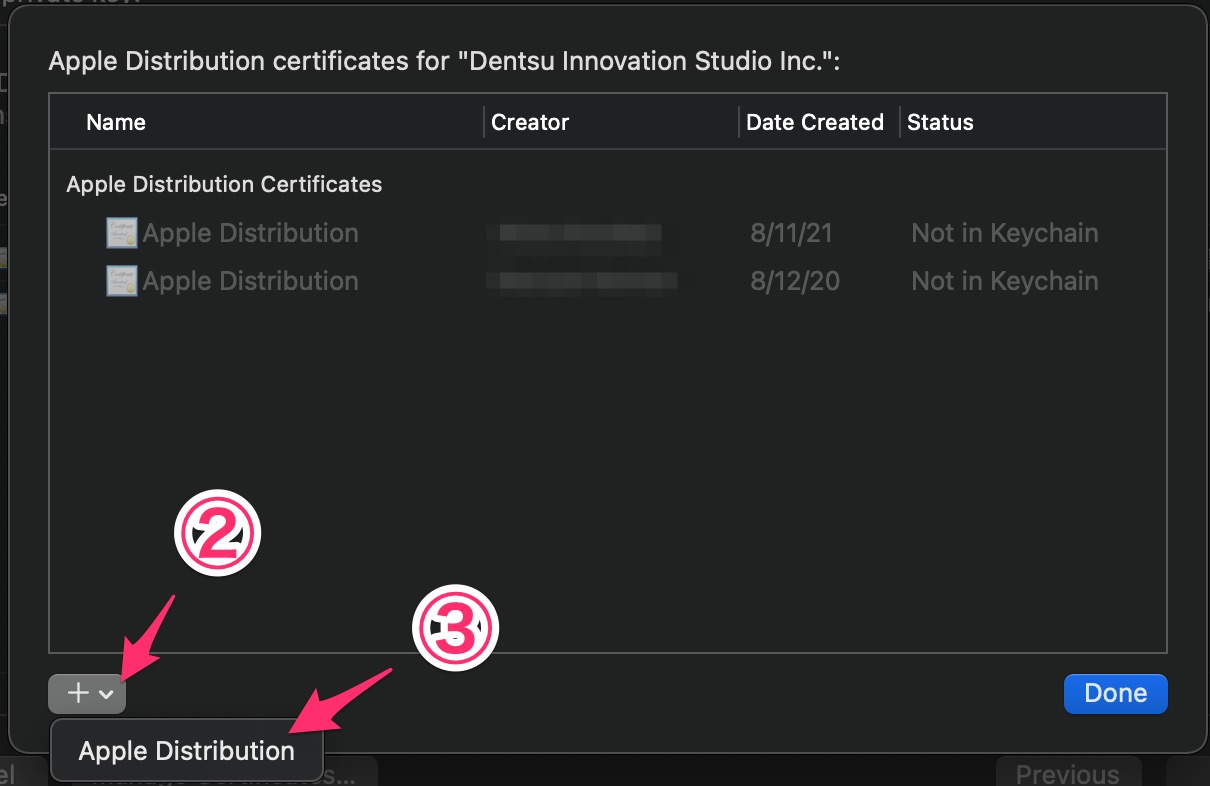The width and height of the screenshot is (1210, 786).
Task: Sort by the Name column header
Action: coord(116,122)
